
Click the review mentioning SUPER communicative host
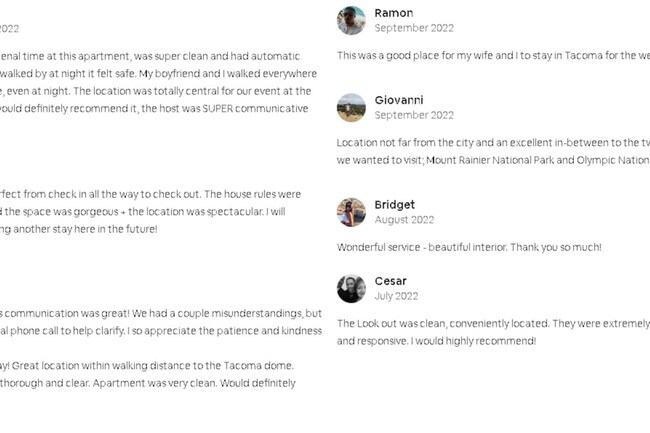click(158, 82)
